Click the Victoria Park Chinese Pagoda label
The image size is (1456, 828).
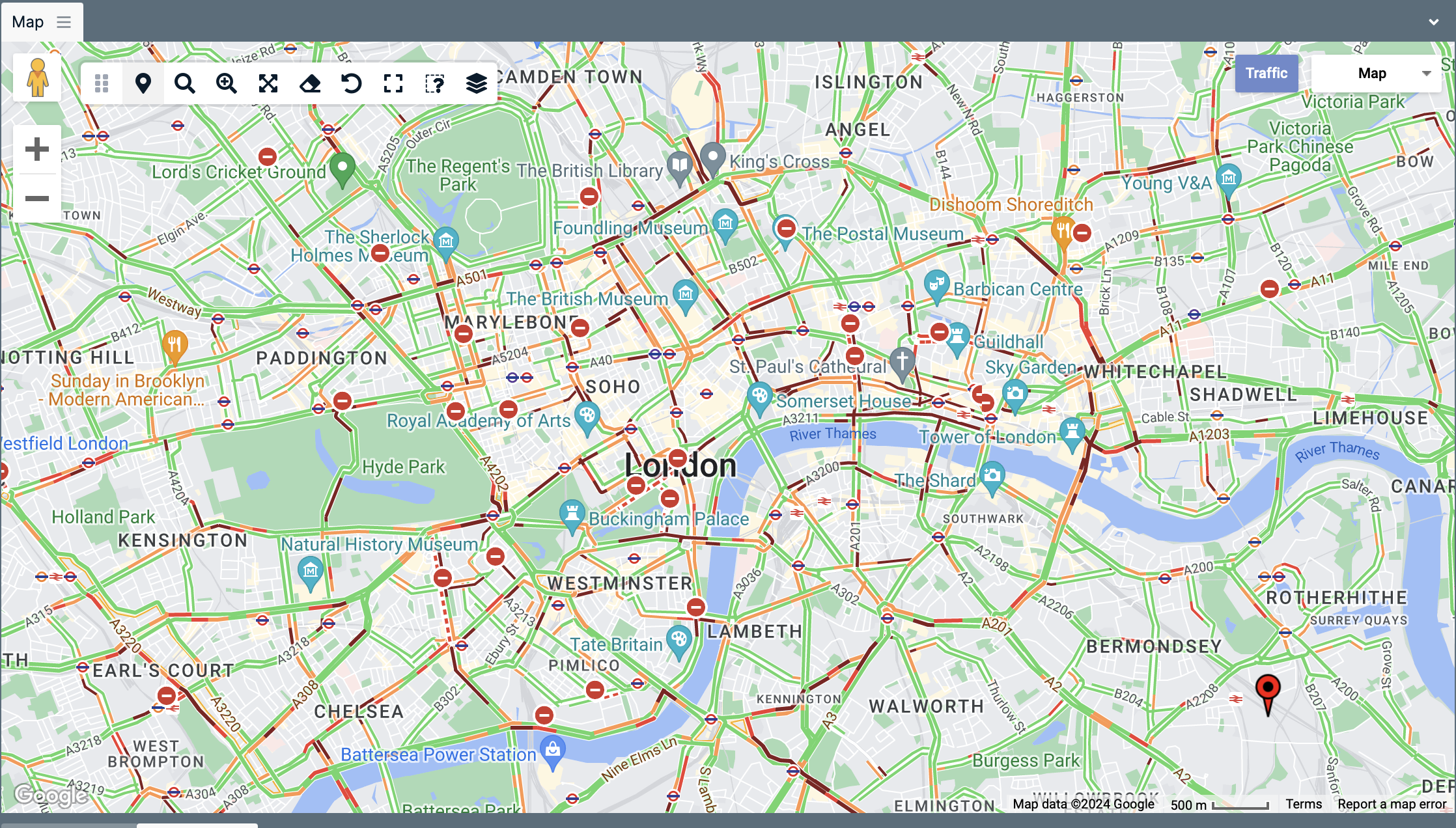(1300, 146)
